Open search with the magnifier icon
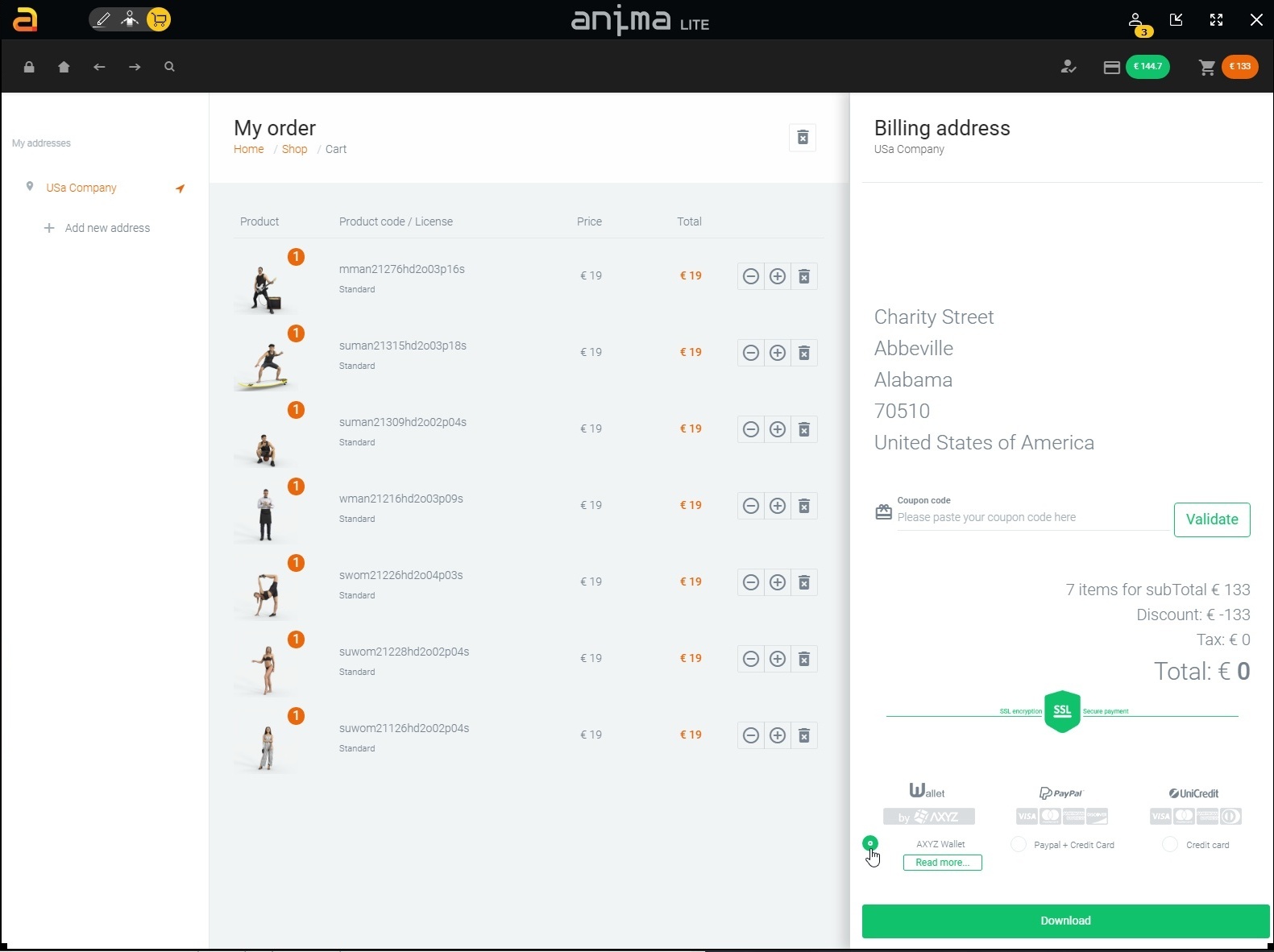Image resolution: width=1274 pixels, height=952 pixels. 169,67
